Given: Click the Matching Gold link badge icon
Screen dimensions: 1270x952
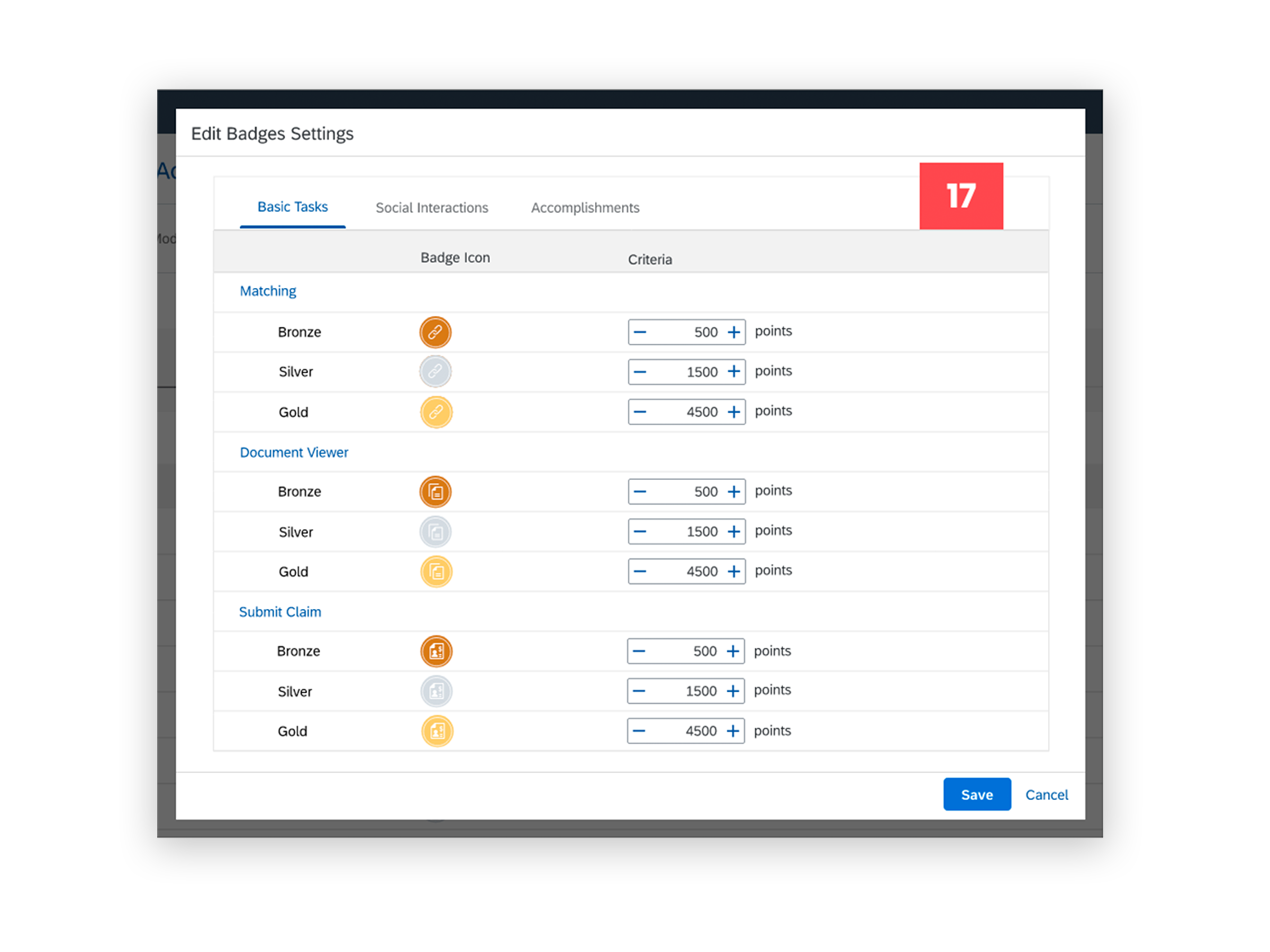Looking at the screenshot, I should tap(436, 412).
